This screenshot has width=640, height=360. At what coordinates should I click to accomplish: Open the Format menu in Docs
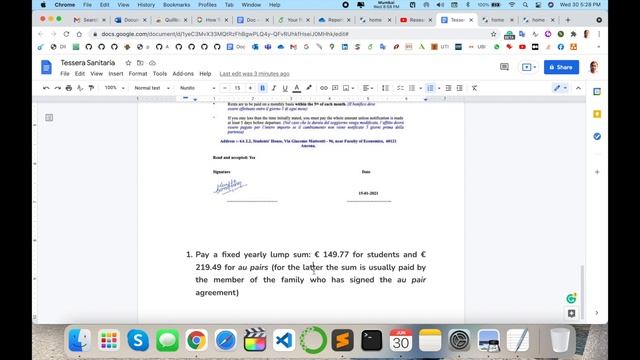(x=138, y=74)
